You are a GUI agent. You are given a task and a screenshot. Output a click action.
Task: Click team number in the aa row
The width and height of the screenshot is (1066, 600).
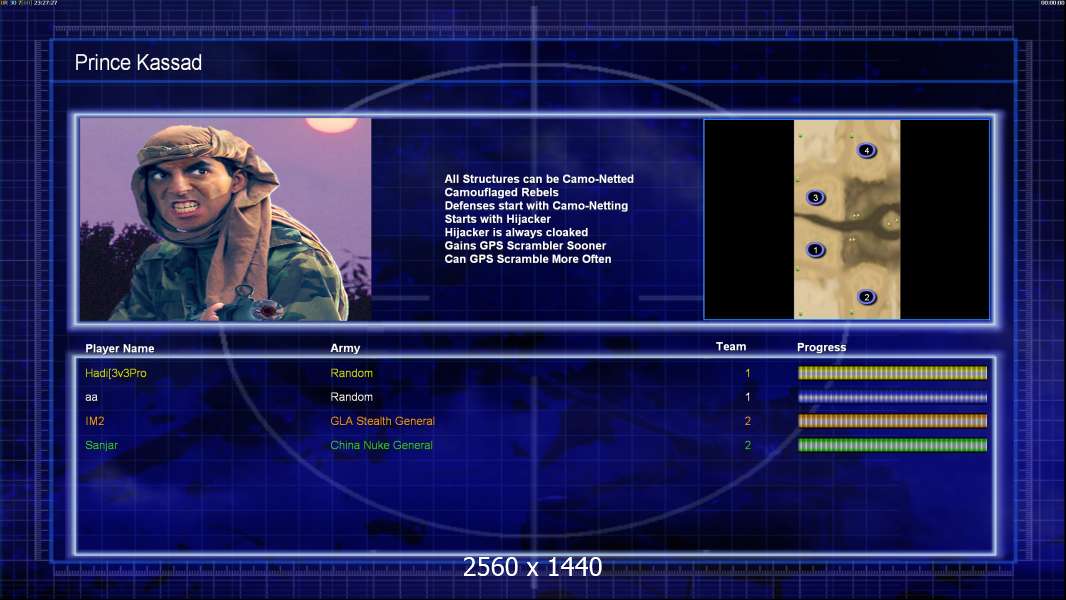tap(748, 397)
